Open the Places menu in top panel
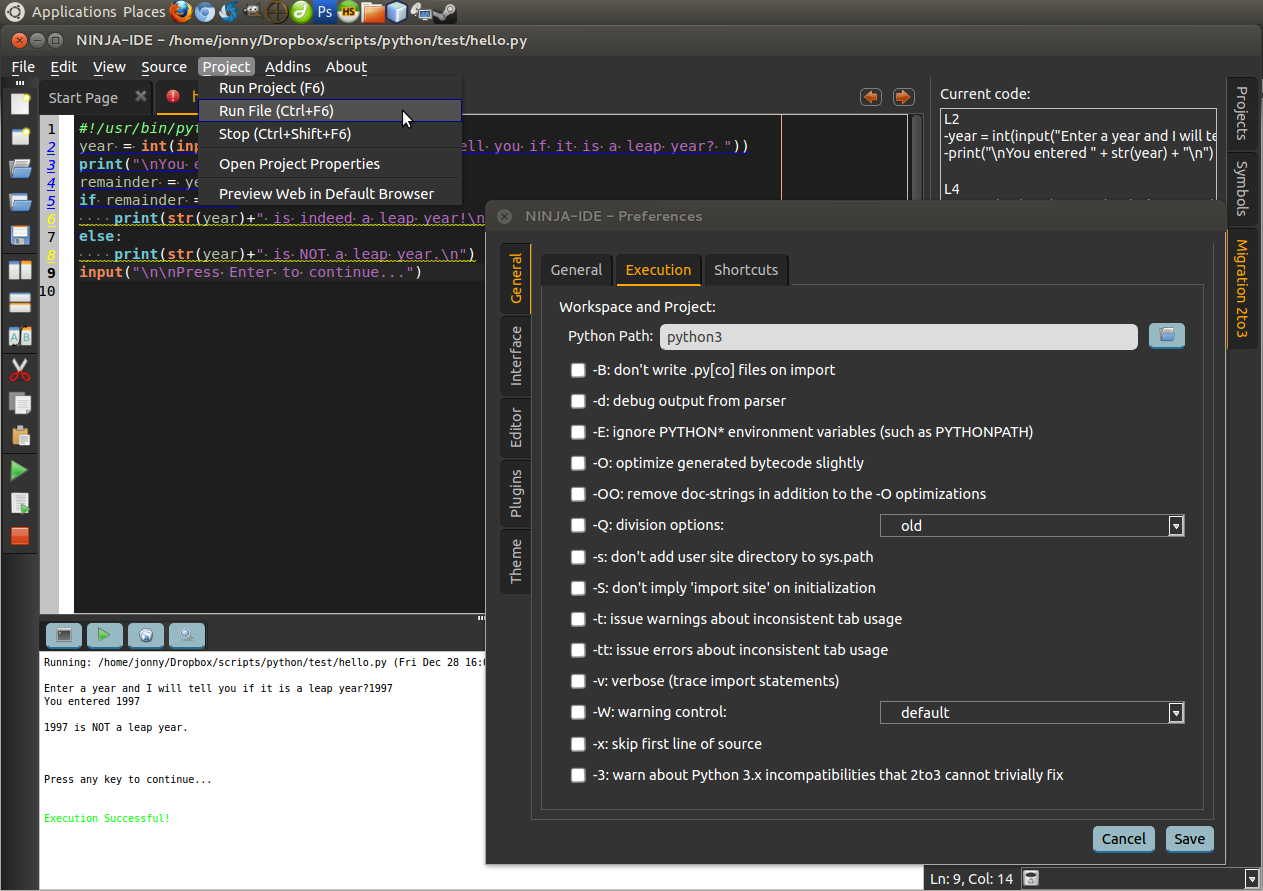The height and width of the screenshot is (891, 1263). pos(144,12)
